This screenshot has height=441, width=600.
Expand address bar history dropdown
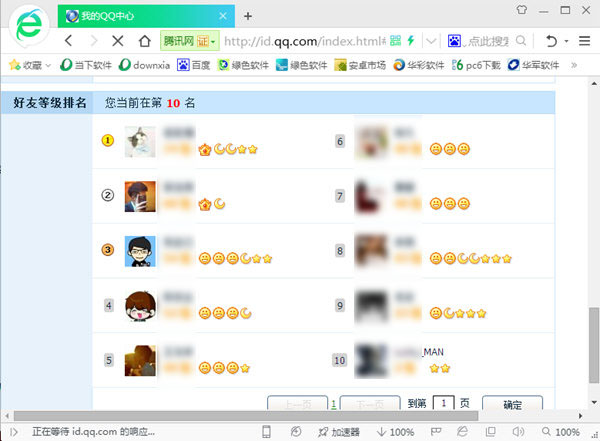431,41
